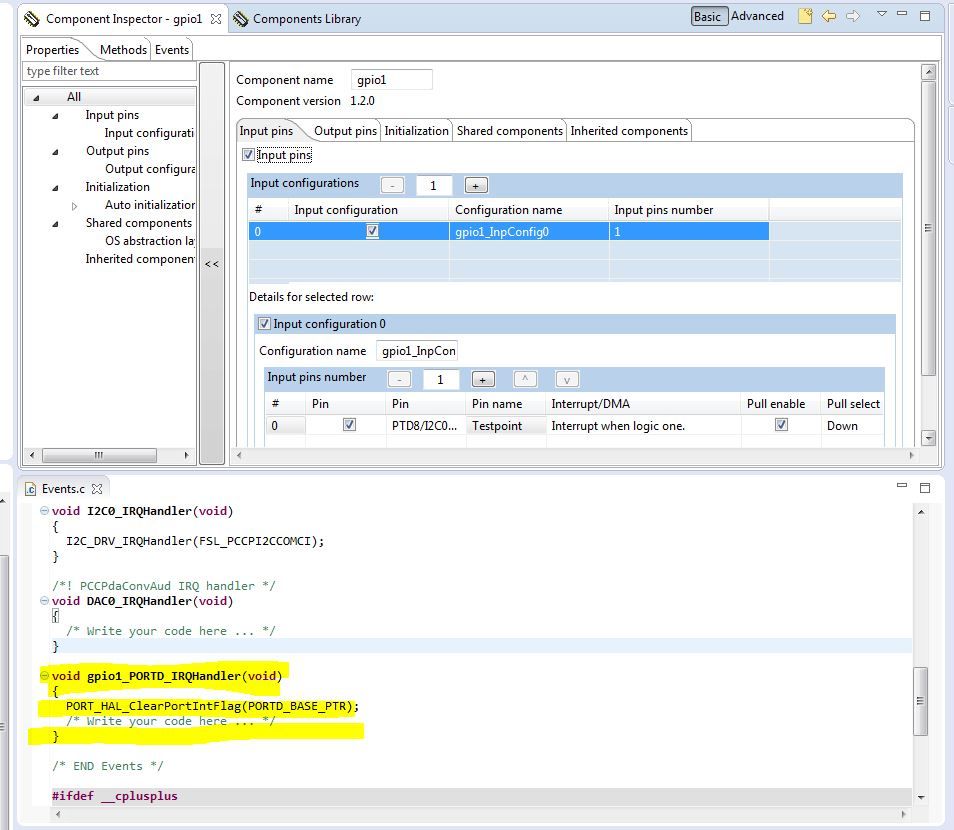Switch to Advanced view mode

pyautogui.click(x=757, y=16)
